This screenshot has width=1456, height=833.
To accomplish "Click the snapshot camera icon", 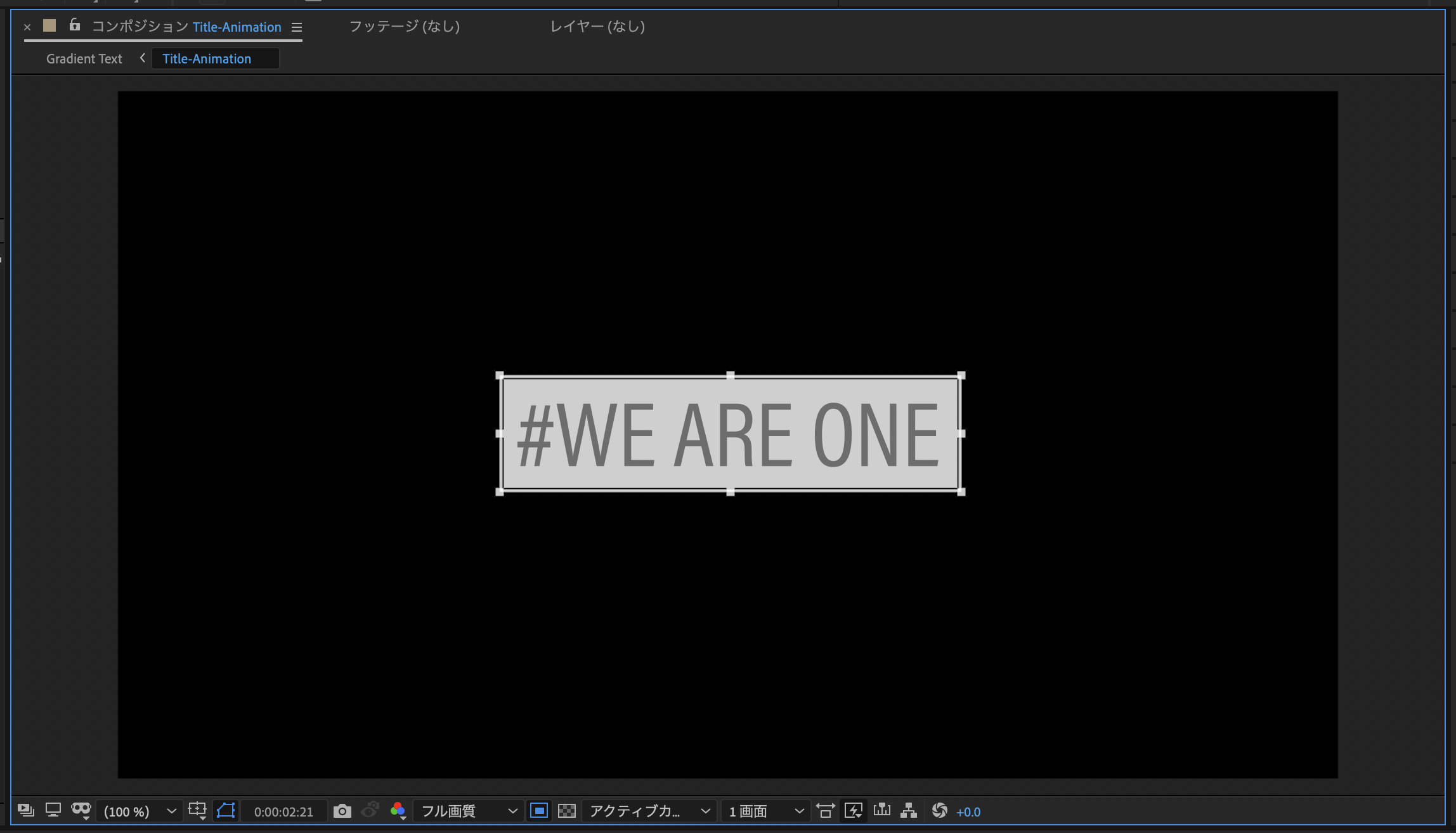I will pos(342,811).
